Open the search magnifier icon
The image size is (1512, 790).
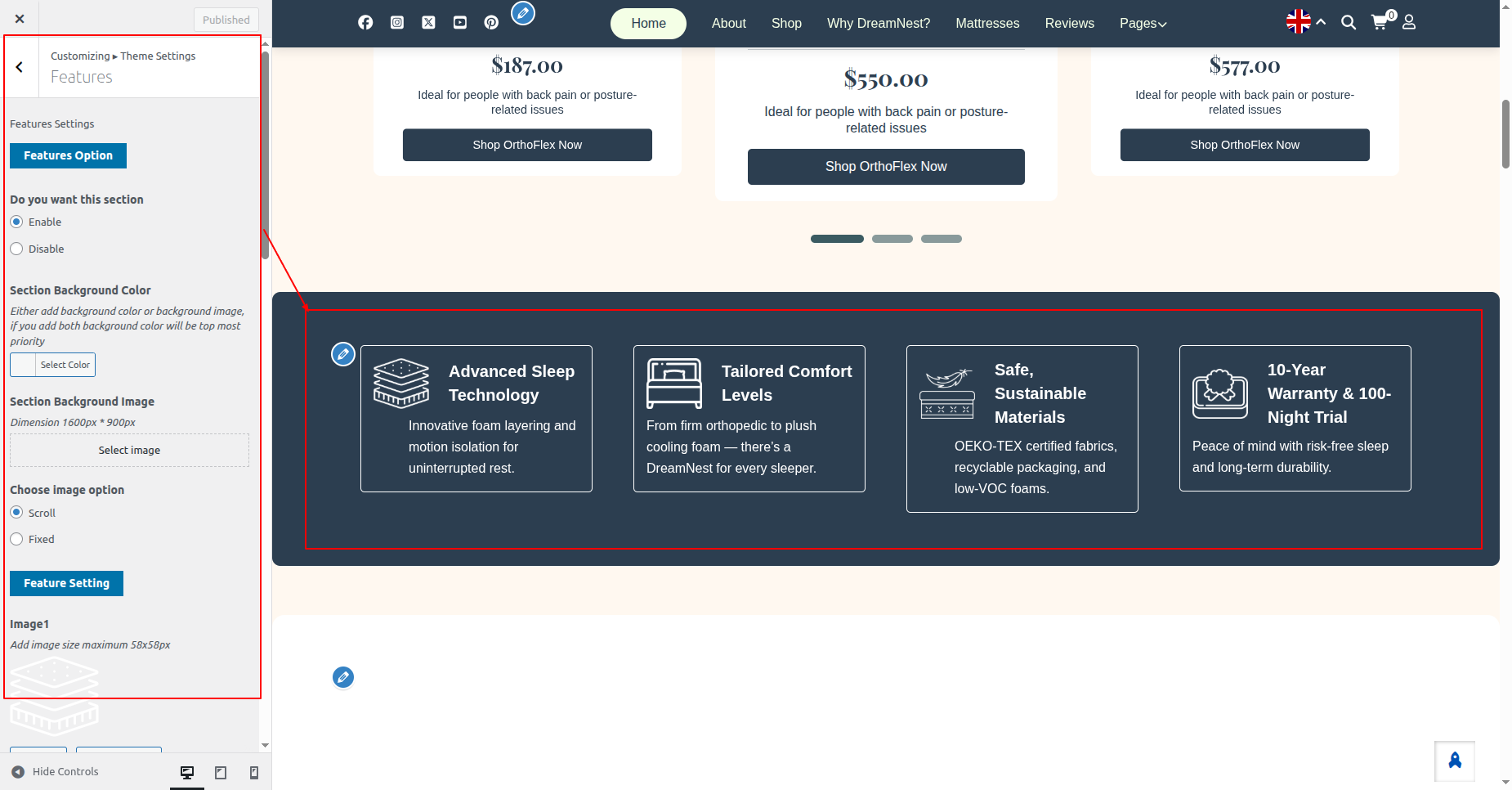(x=1349, y=23)
